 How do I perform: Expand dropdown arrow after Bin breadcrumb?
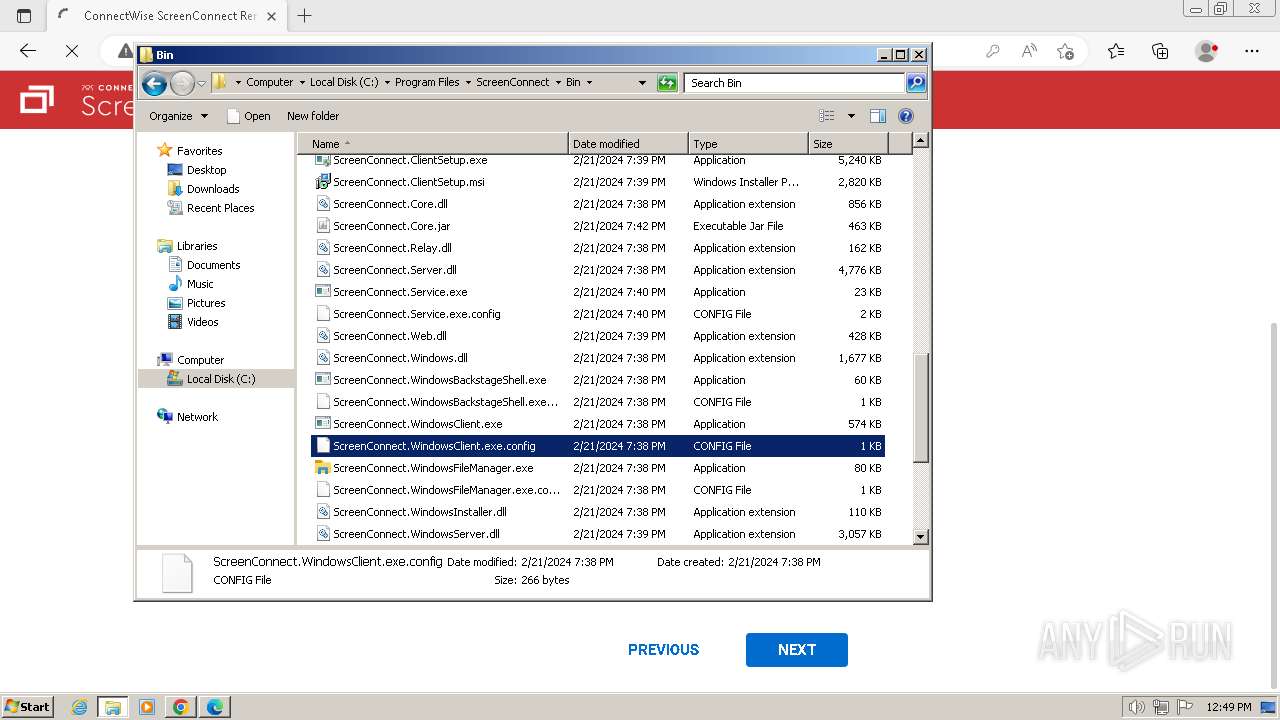tap(589, 83)
